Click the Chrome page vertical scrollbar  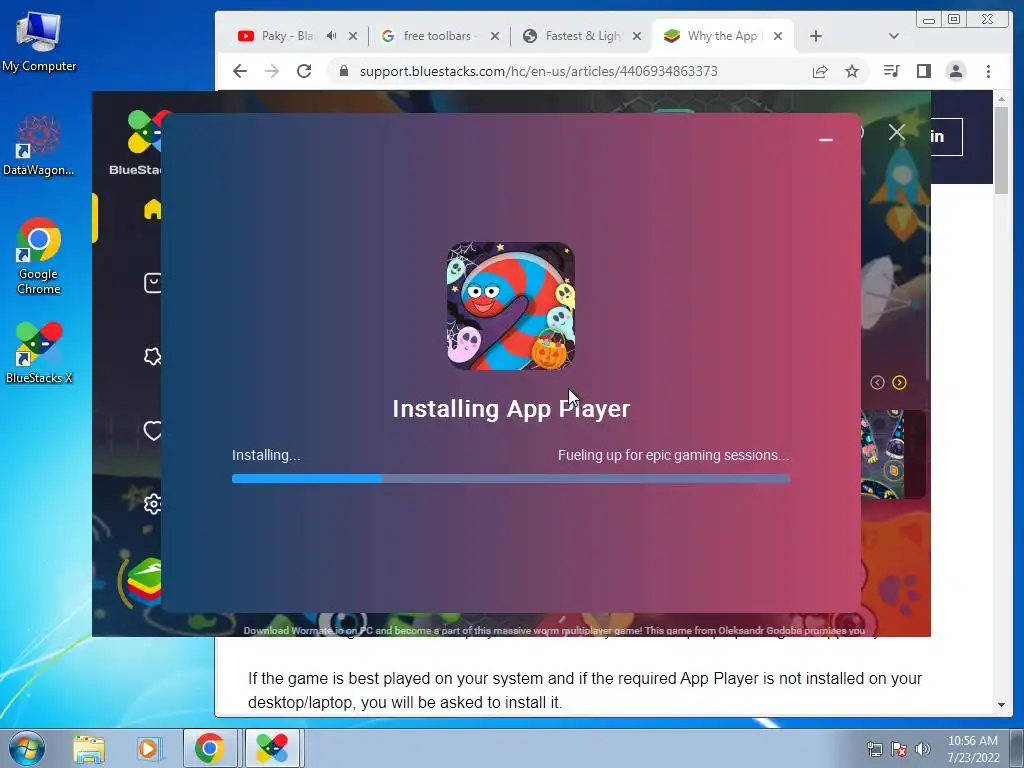1001,150
